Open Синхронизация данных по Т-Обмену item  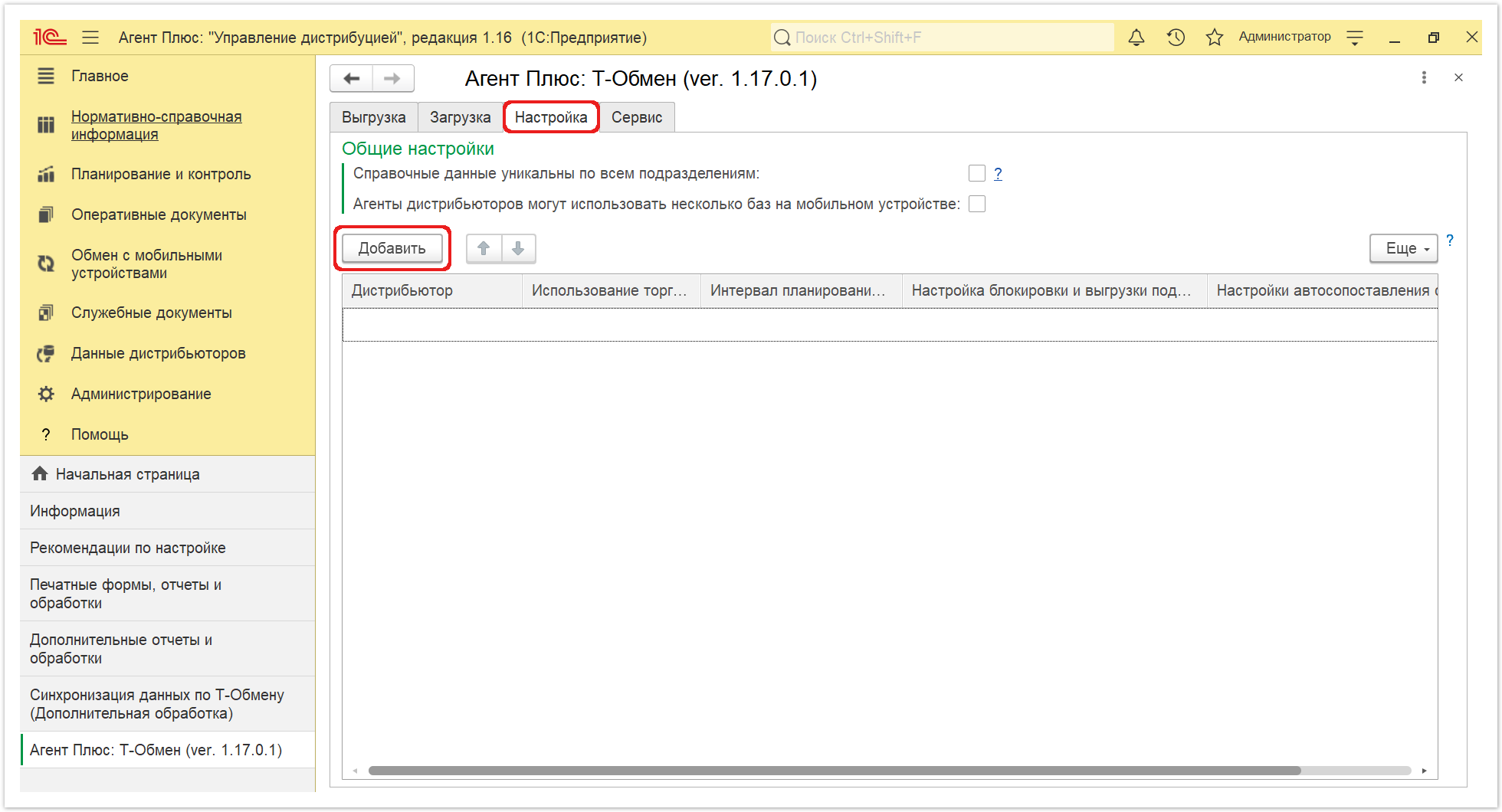(x=167, y=704)
